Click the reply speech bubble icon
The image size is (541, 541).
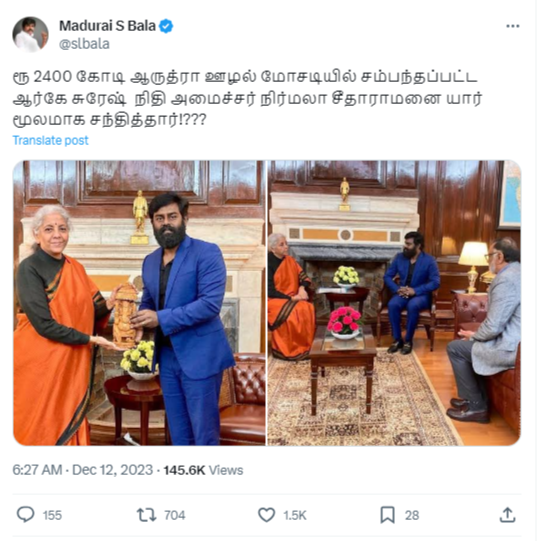(26, 515)
